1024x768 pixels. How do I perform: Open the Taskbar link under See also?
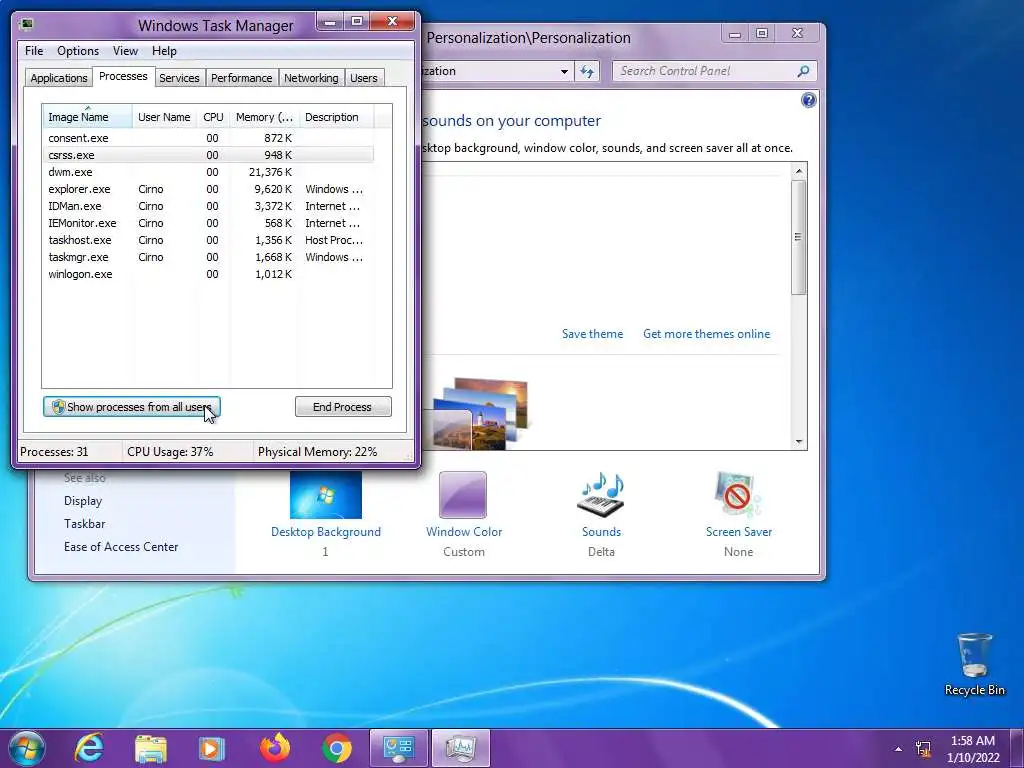click(x=84, y=524)
